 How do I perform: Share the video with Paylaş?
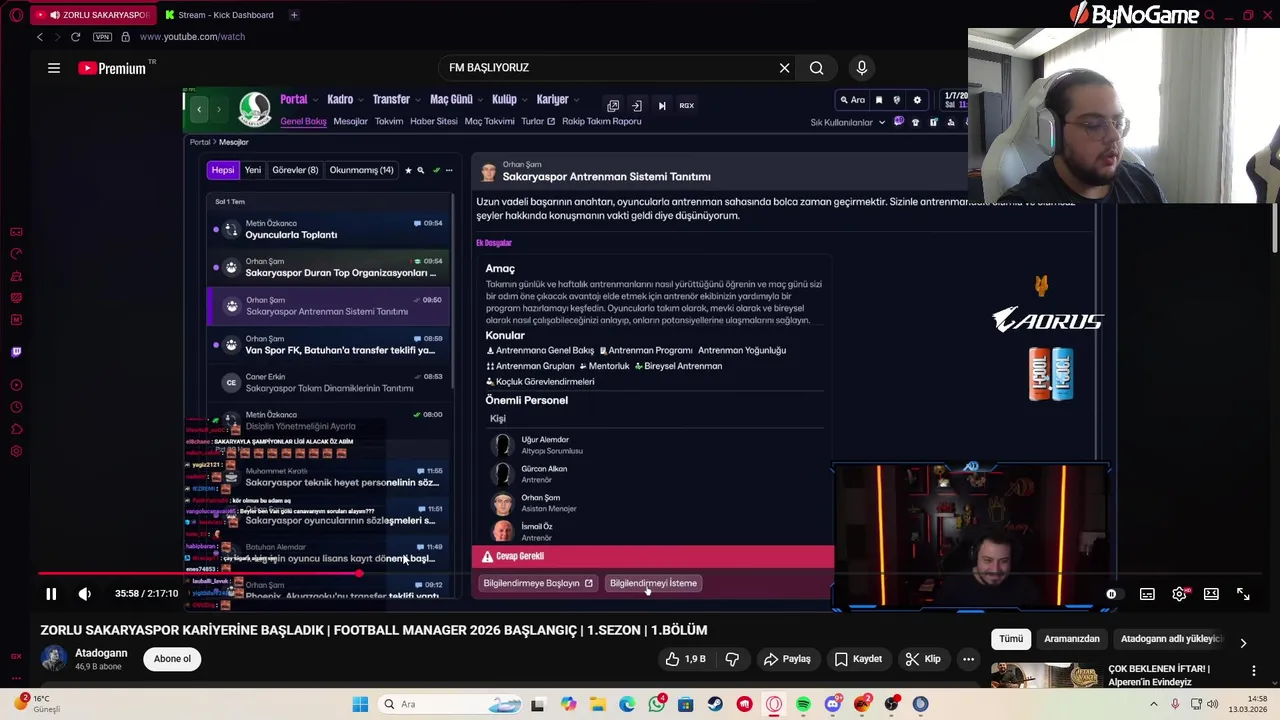tap(786, 659)
